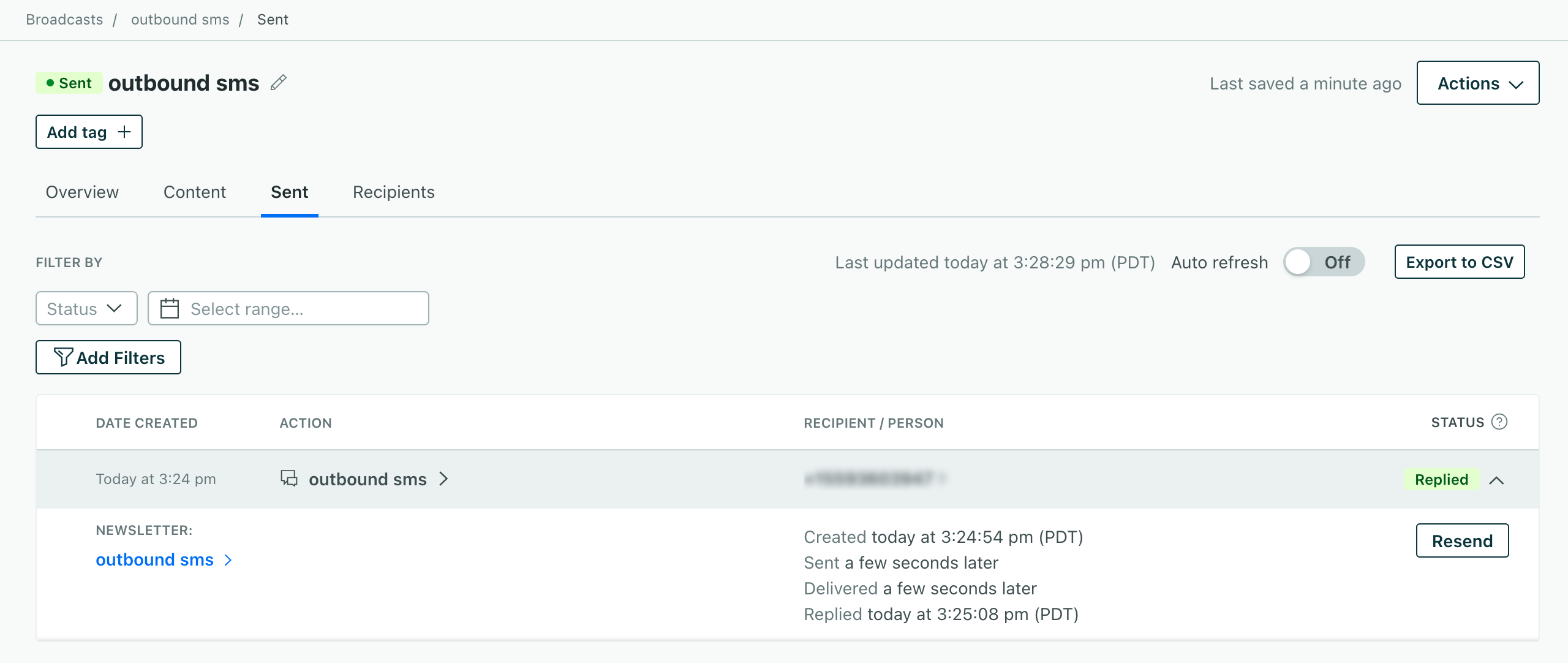The height and width of the screenshot is (663, 1568).
Task: Go to Broadcasts in the breadcrumb
Action: (64, 20)
